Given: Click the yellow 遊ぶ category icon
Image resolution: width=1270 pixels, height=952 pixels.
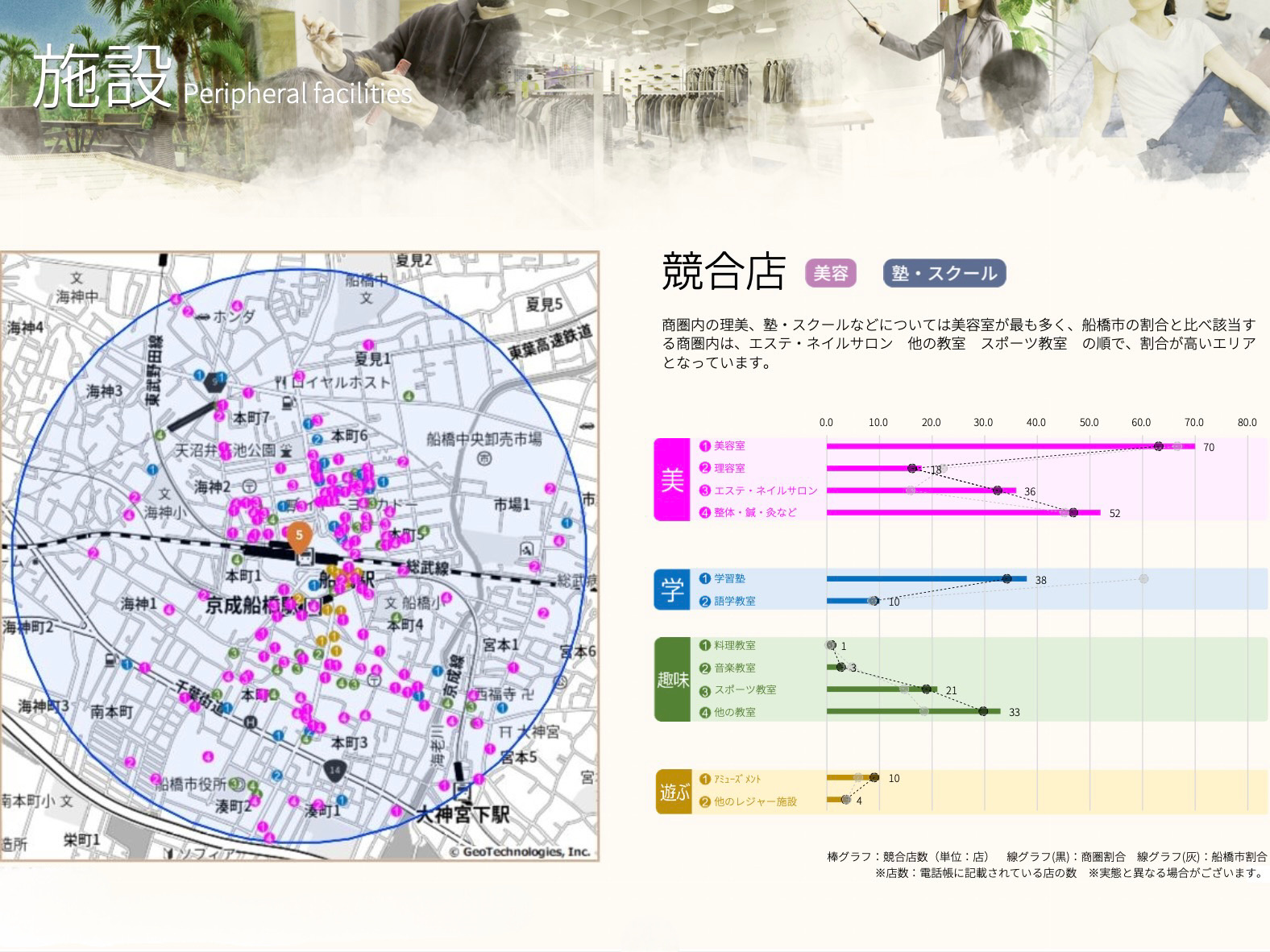Looking at the screenshot, I should point(674,792).
